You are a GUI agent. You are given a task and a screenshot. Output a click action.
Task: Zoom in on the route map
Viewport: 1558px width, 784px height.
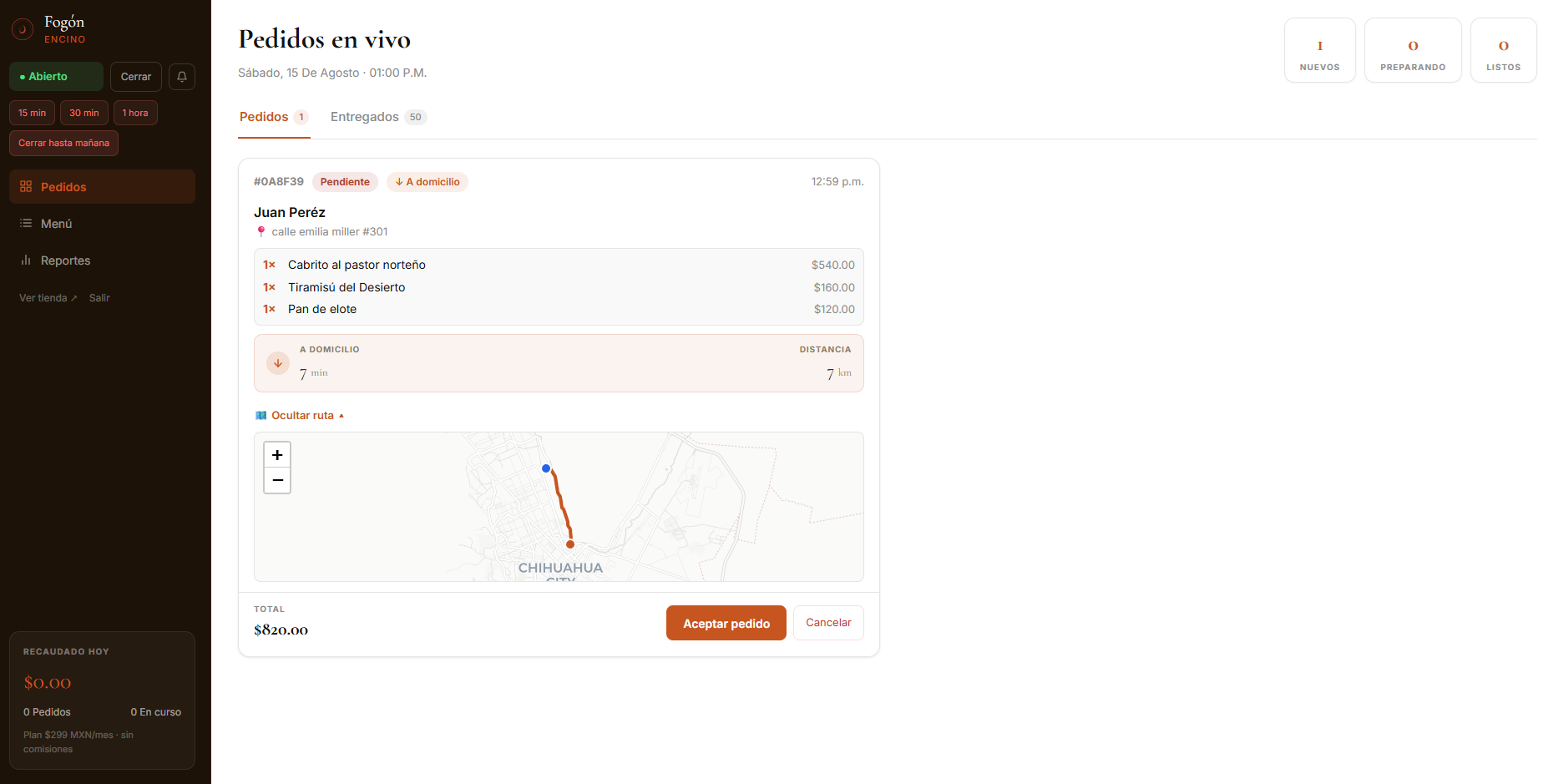tap(277, 455)
